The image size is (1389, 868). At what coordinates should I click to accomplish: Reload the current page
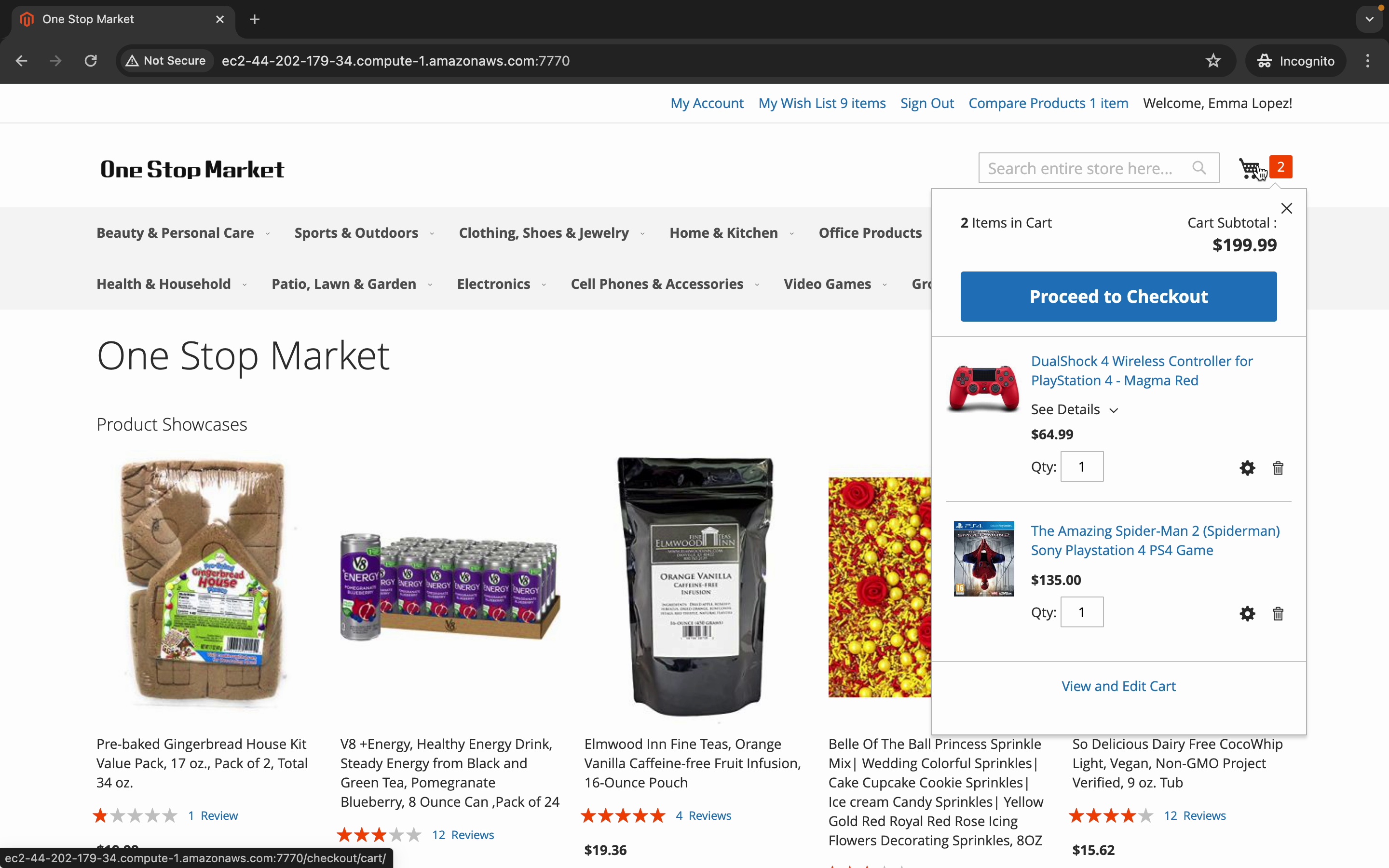click(x=91, y=61)
